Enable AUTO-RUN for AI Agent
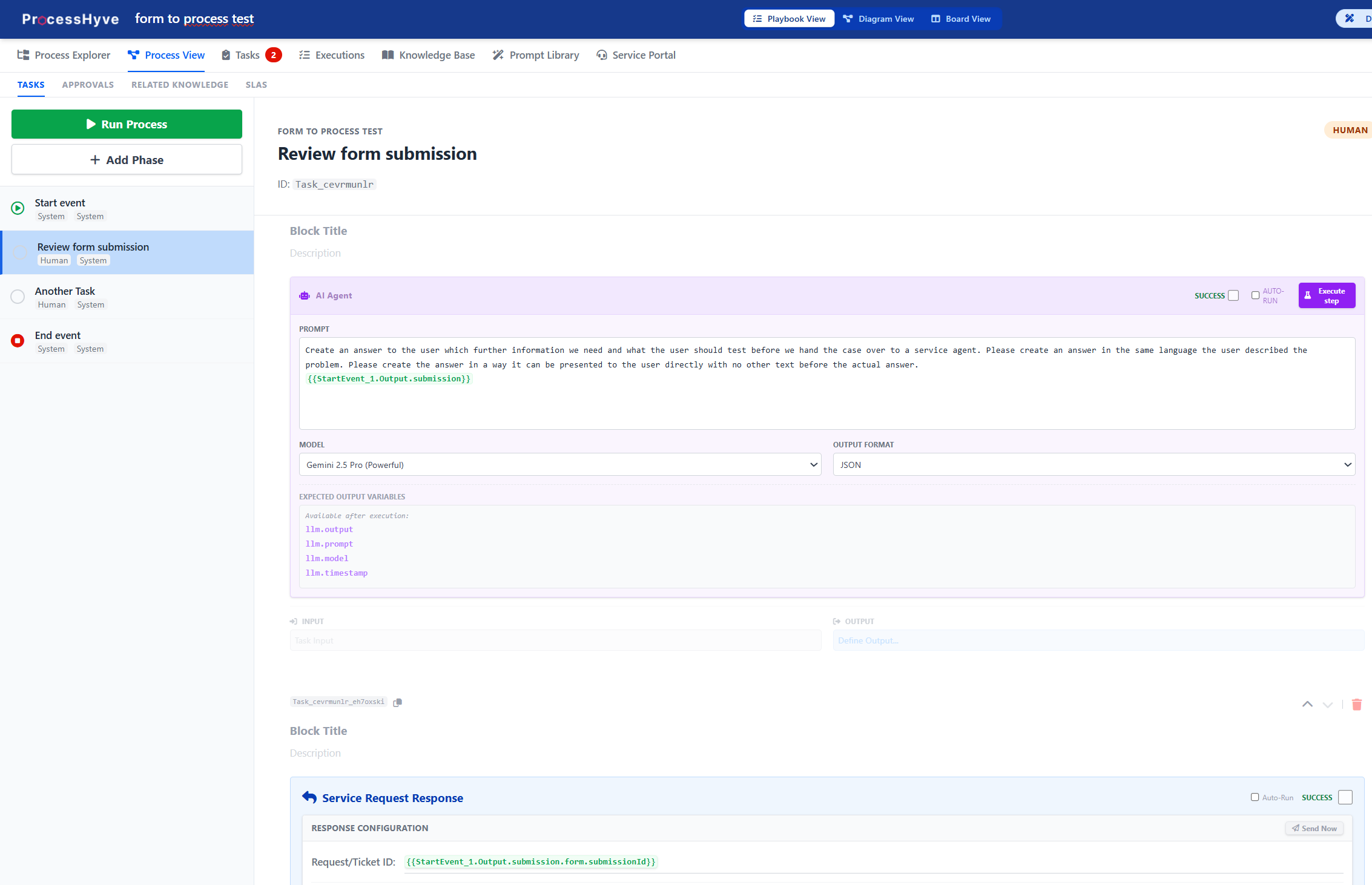 coord(1255,295)
